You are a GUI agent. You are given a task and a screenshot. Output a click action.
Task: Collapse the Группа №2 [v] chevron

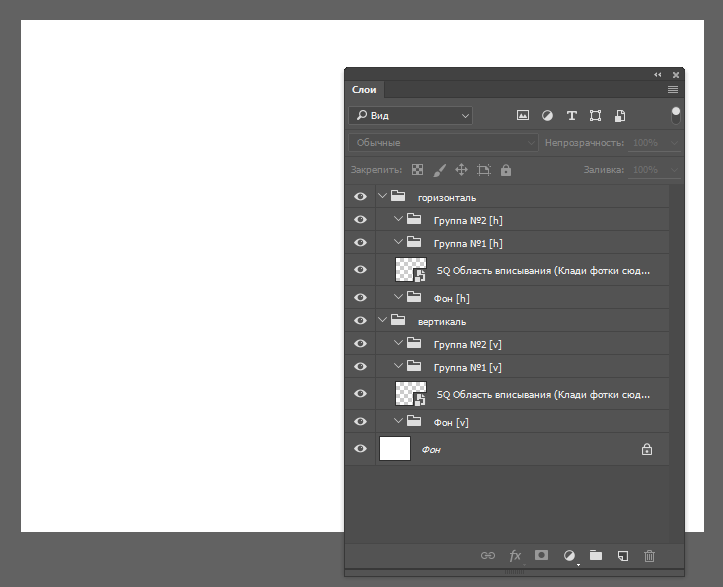pyautogui.click(x=398, y=343)
